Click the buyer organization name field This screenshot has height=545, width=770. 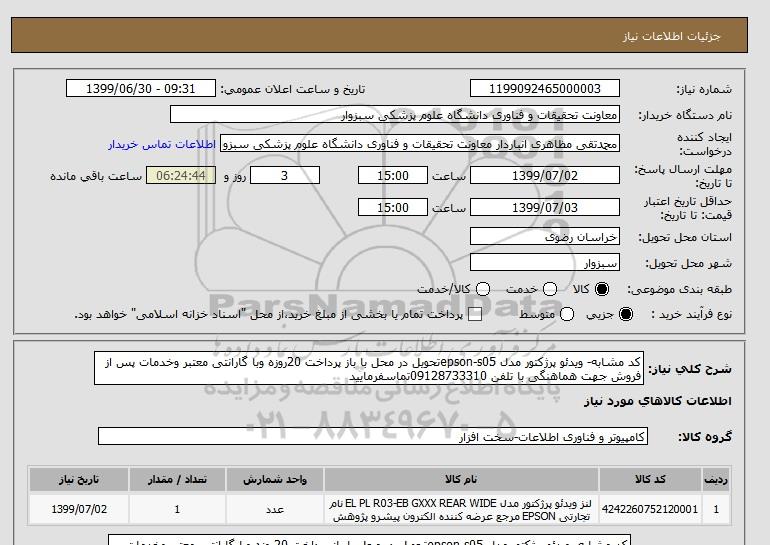point(394,115)
